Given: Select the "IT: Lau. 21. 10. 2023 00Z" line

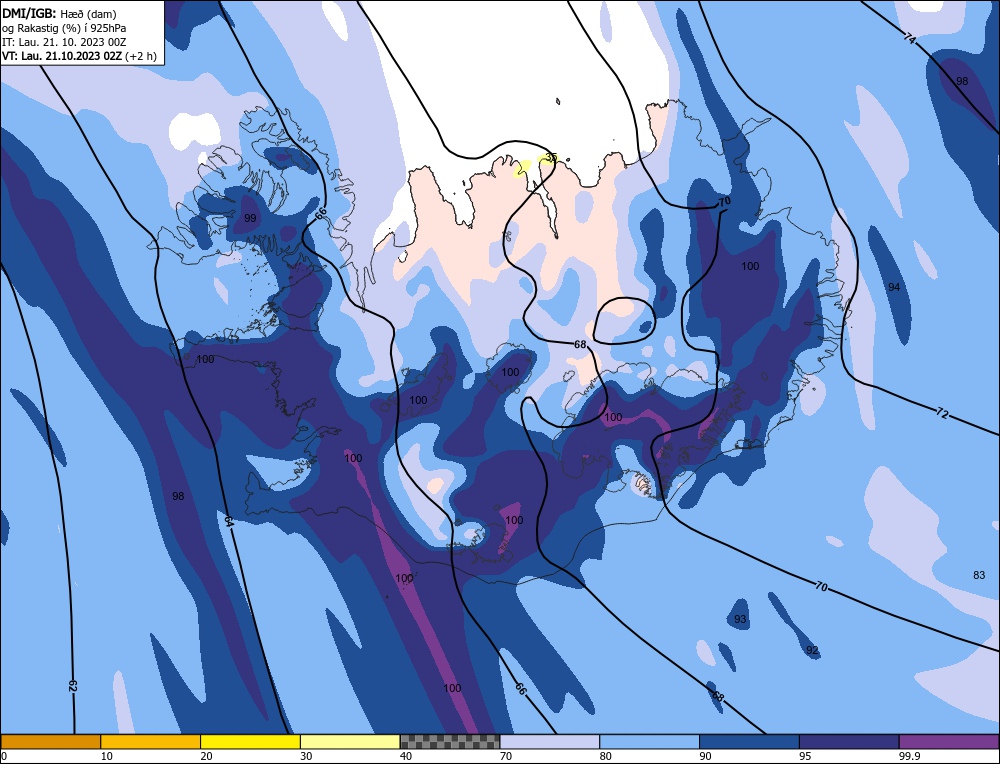Looking at the screenshot, I should pos(64,42).
